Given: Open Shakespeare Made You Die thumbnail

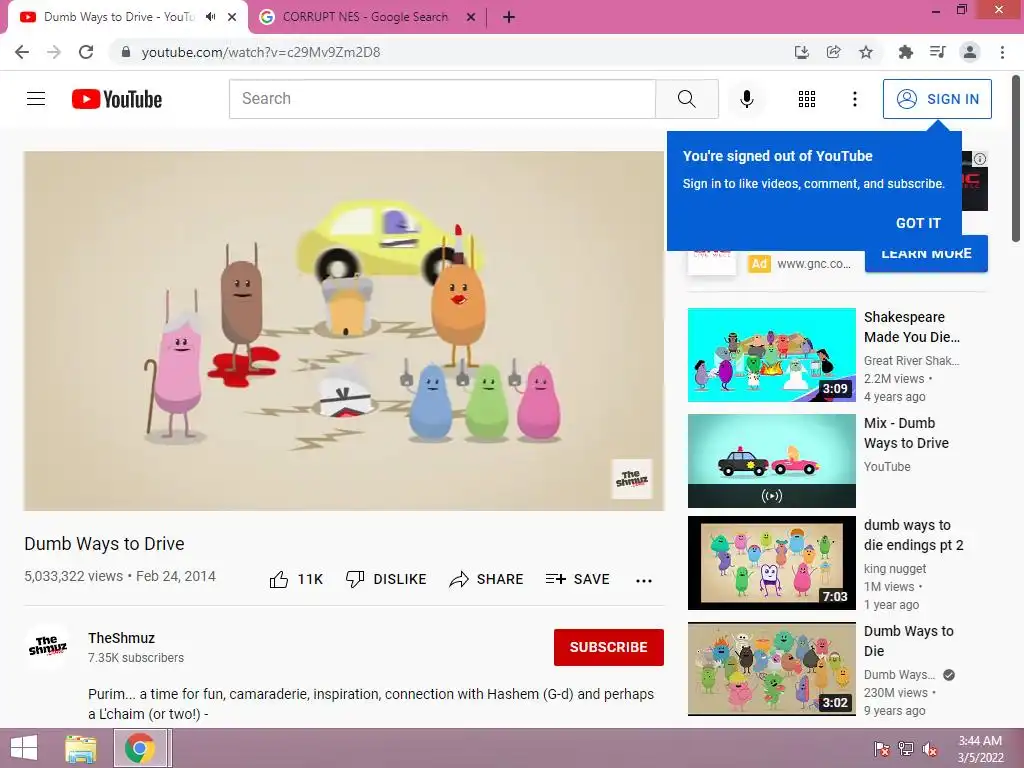Looking at the screenshot, I should click(771, 355).
